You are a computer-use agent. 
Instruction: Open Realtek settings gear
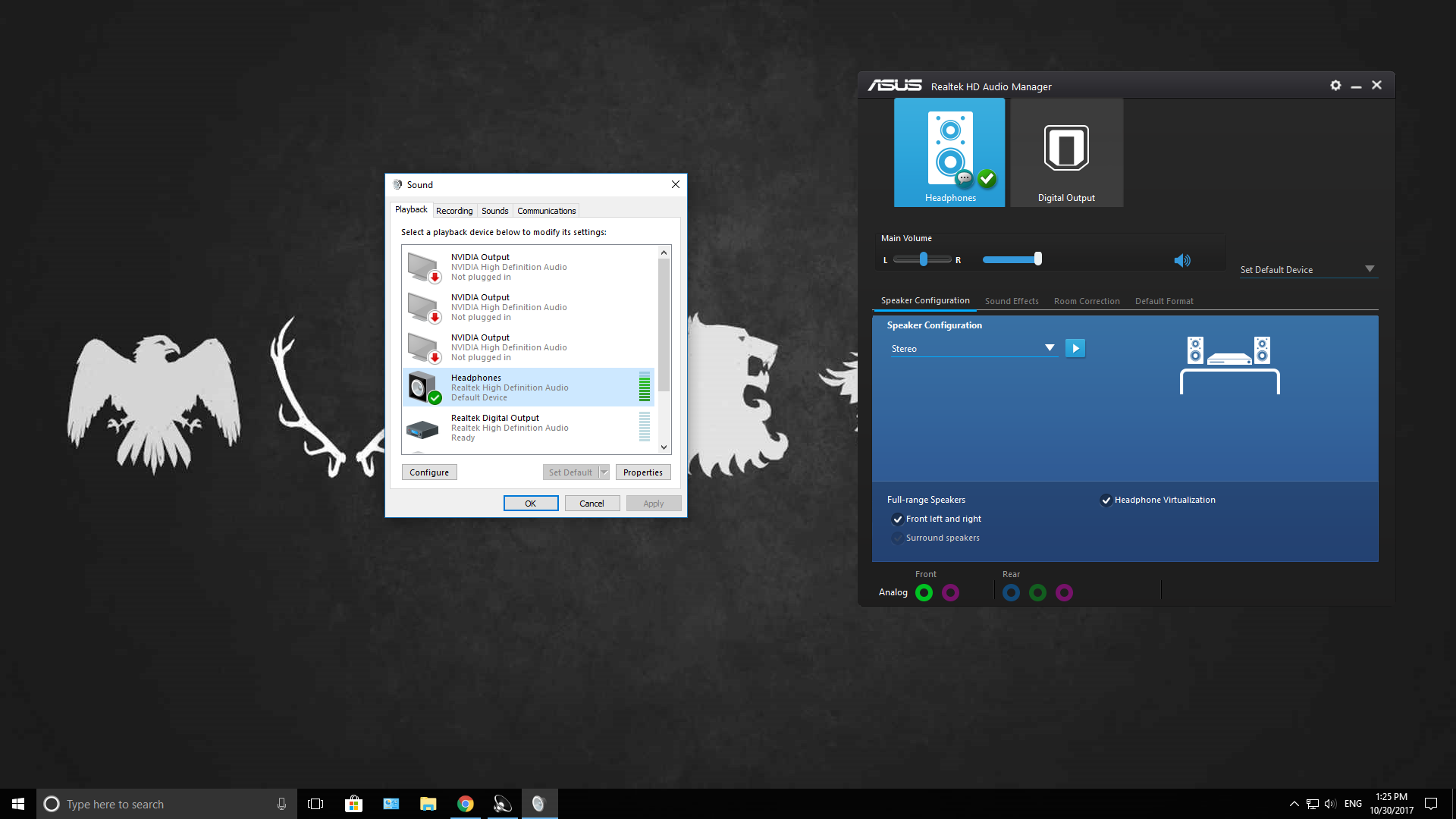pyautogui.click(x=1335, y=86)
